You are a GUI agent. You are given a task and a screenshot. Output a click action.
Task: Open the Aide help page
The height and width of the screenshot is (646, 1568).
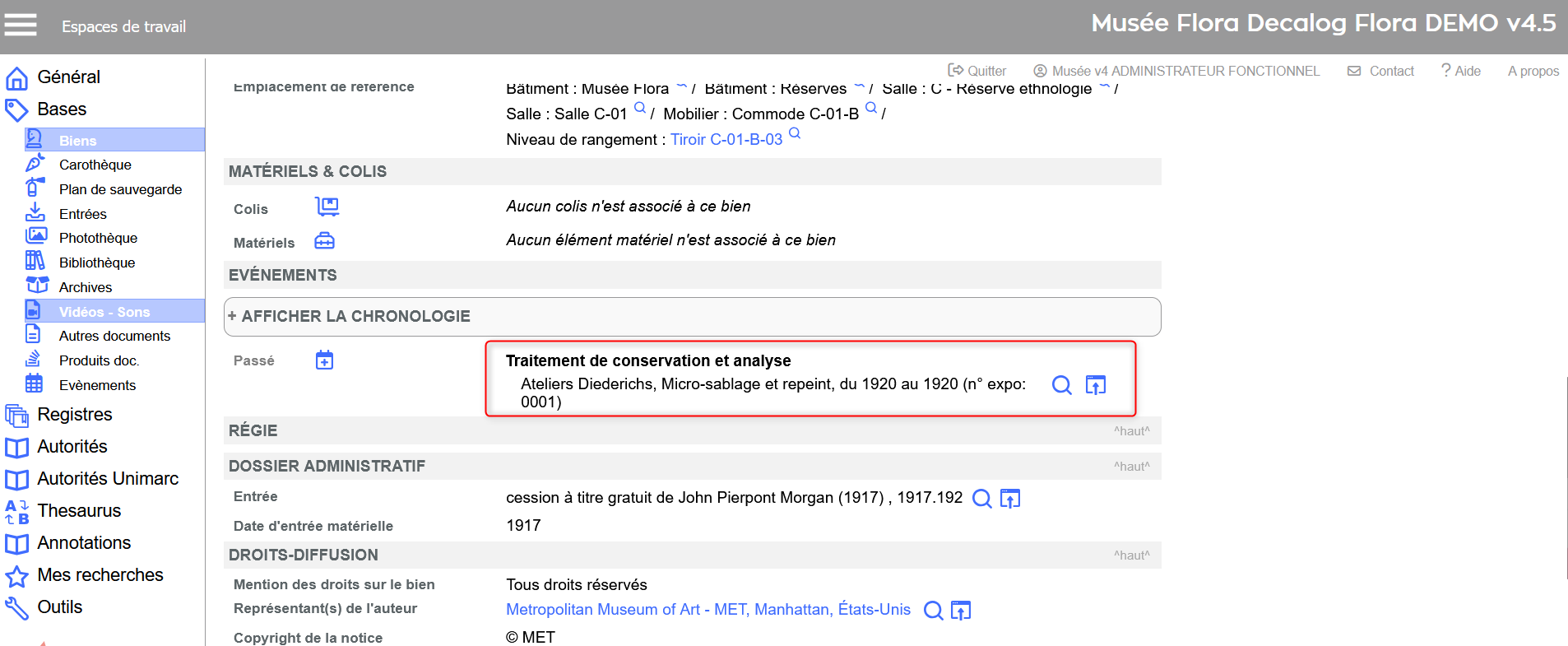pos(1460,72)
